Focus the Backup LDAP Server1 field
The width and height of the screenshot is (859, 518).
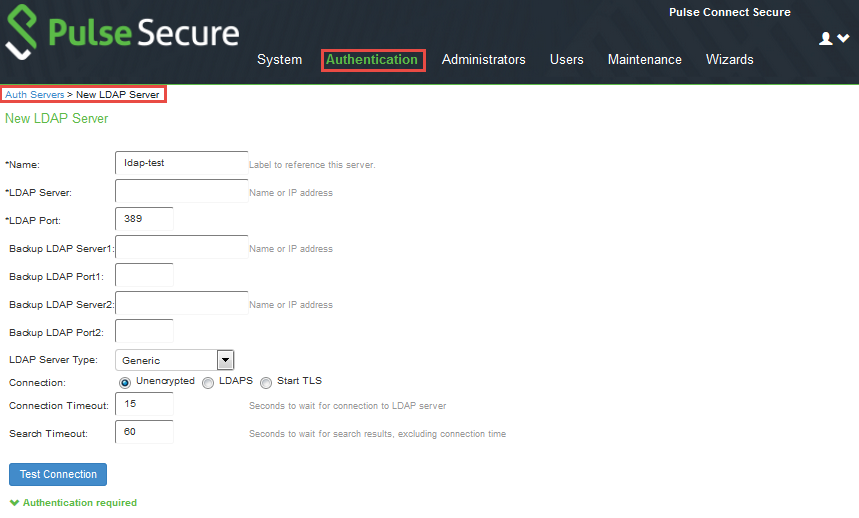click(x=181, y=247)
